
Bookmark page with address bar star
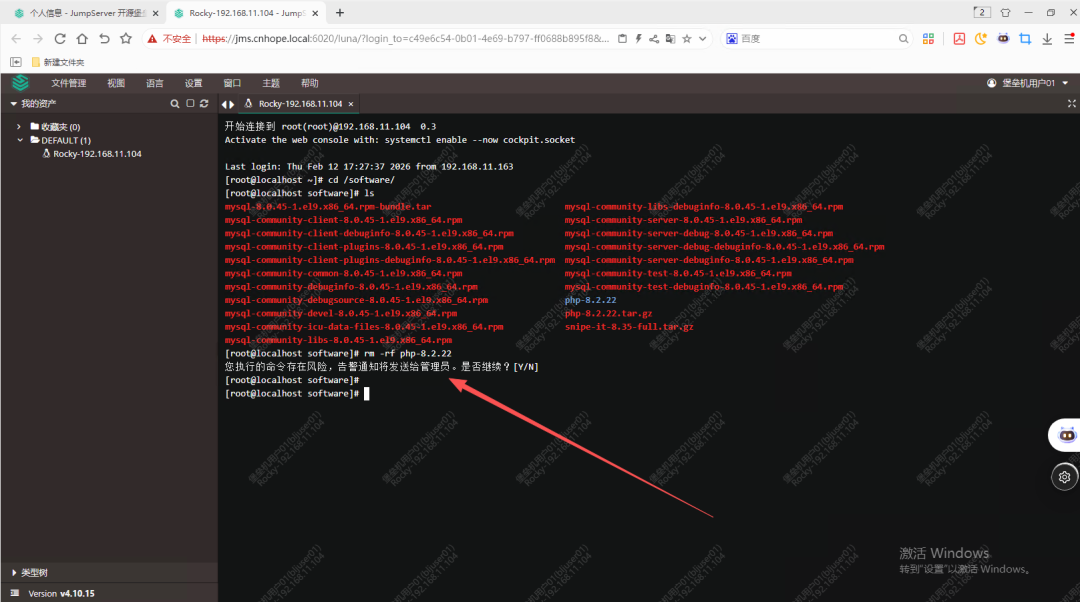(x=687, y=39)
